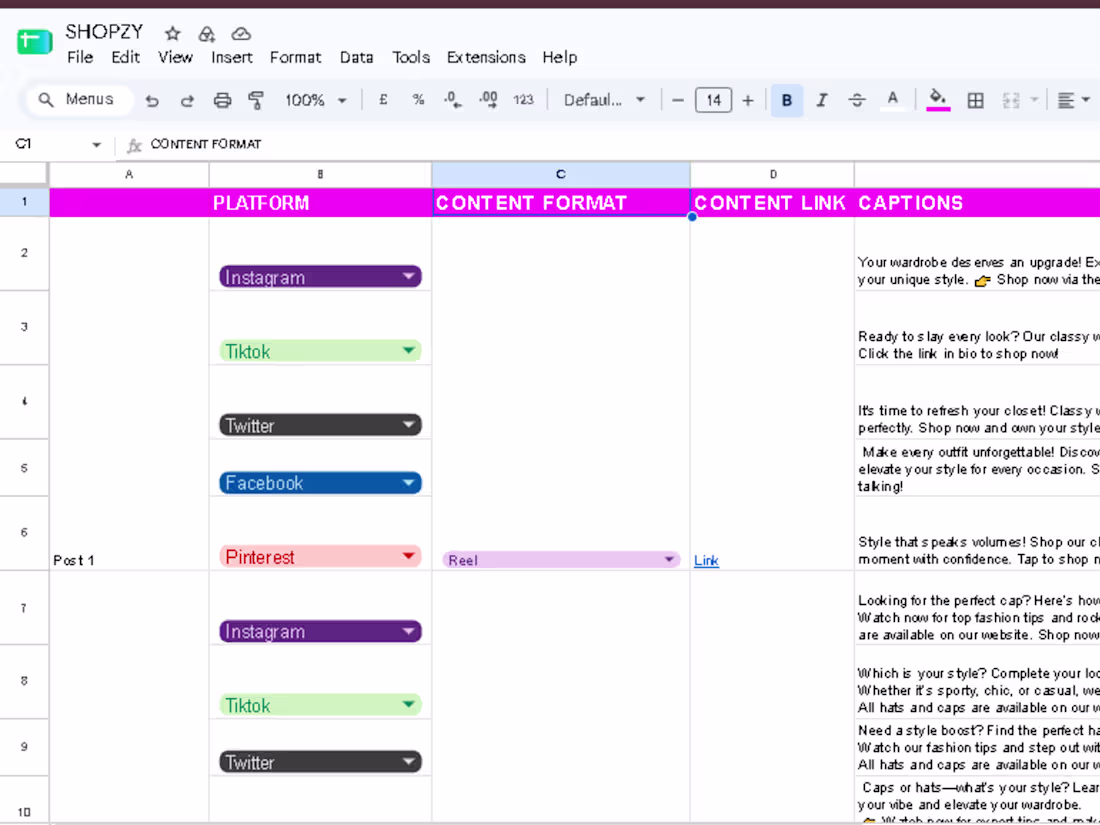
Task: Open the text color picker
Action: 892,100
